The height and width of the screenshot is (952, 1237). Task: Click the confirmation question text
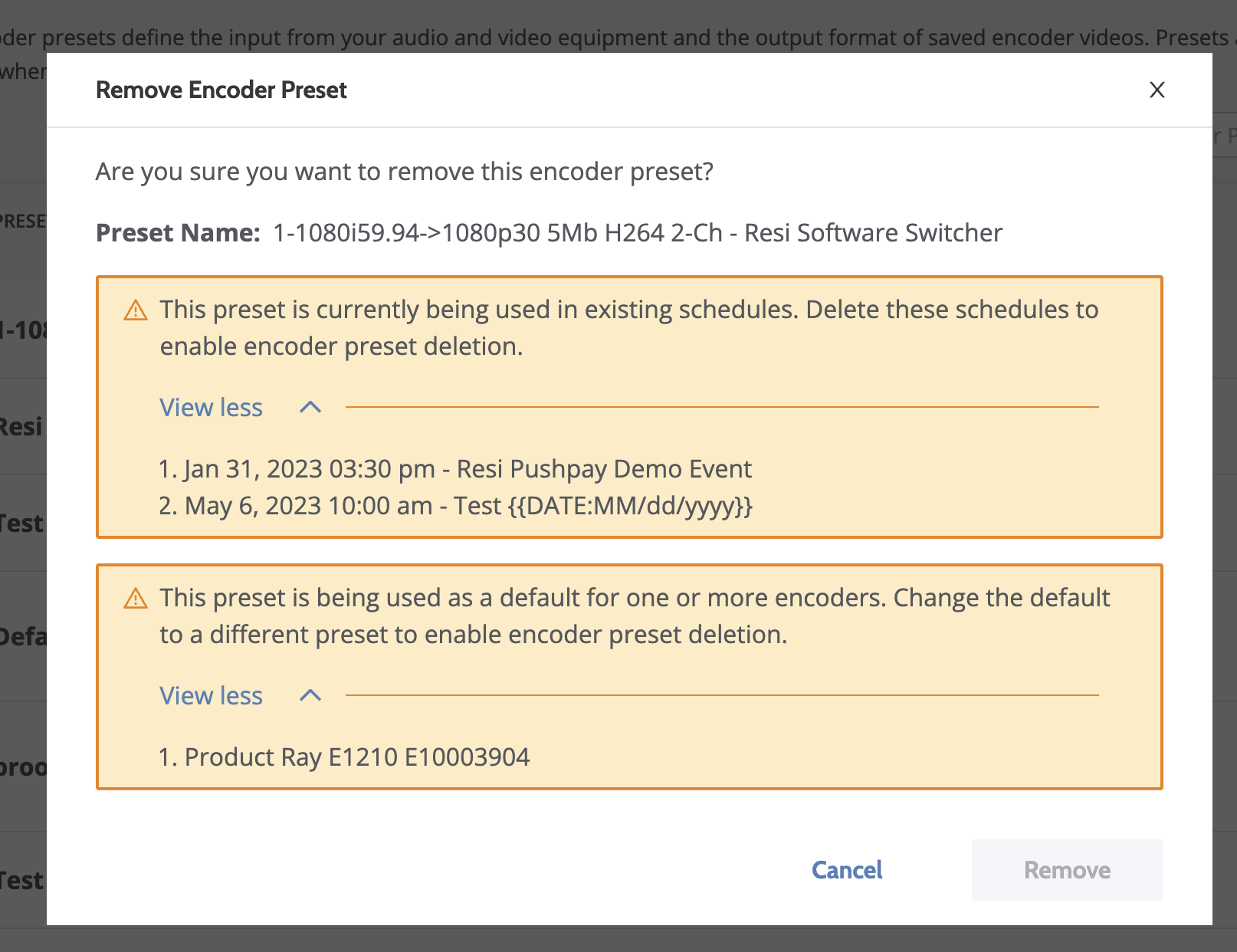[x=404, y=172]
